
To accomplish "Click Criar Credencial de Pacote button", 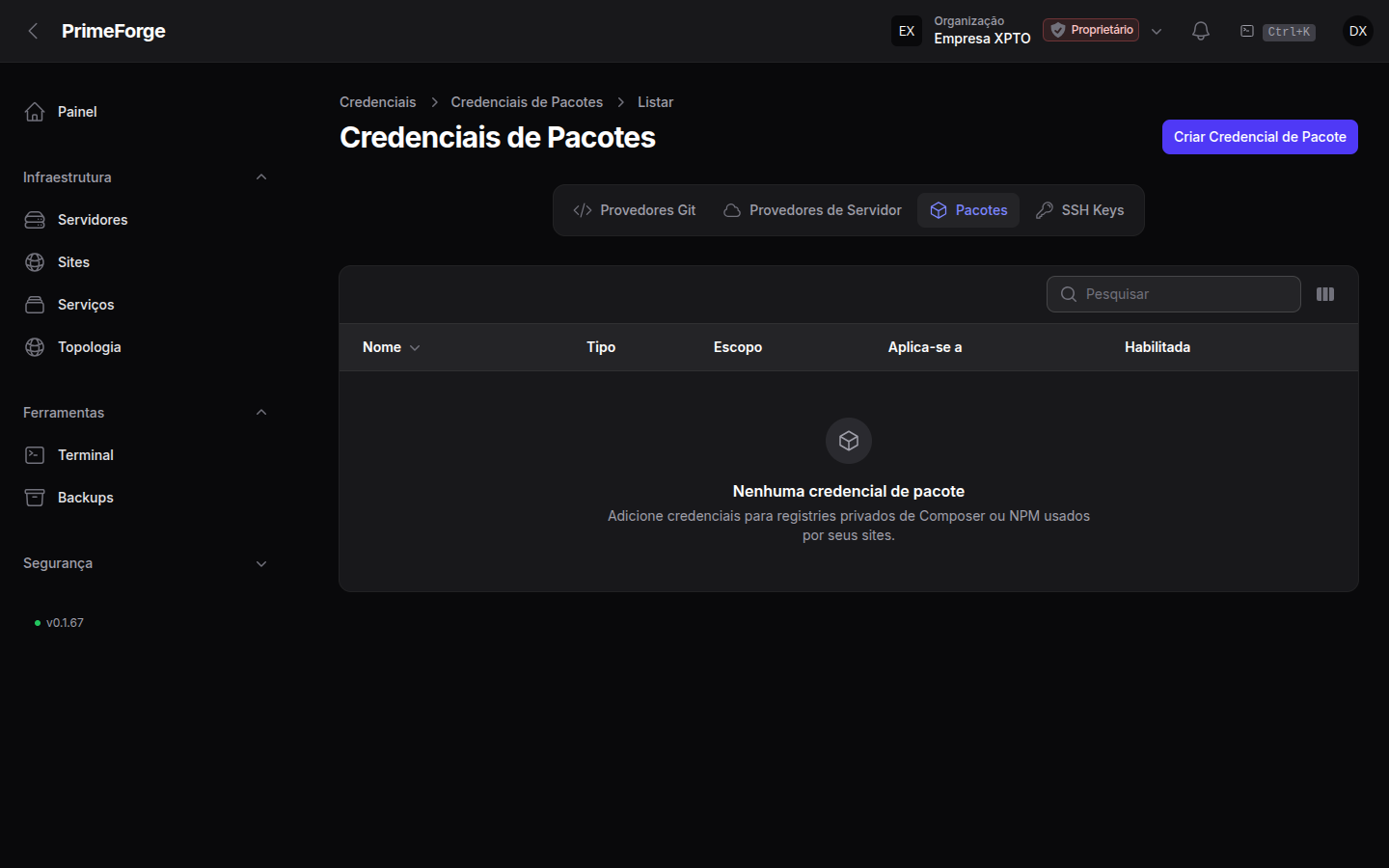I will 1260,137.
